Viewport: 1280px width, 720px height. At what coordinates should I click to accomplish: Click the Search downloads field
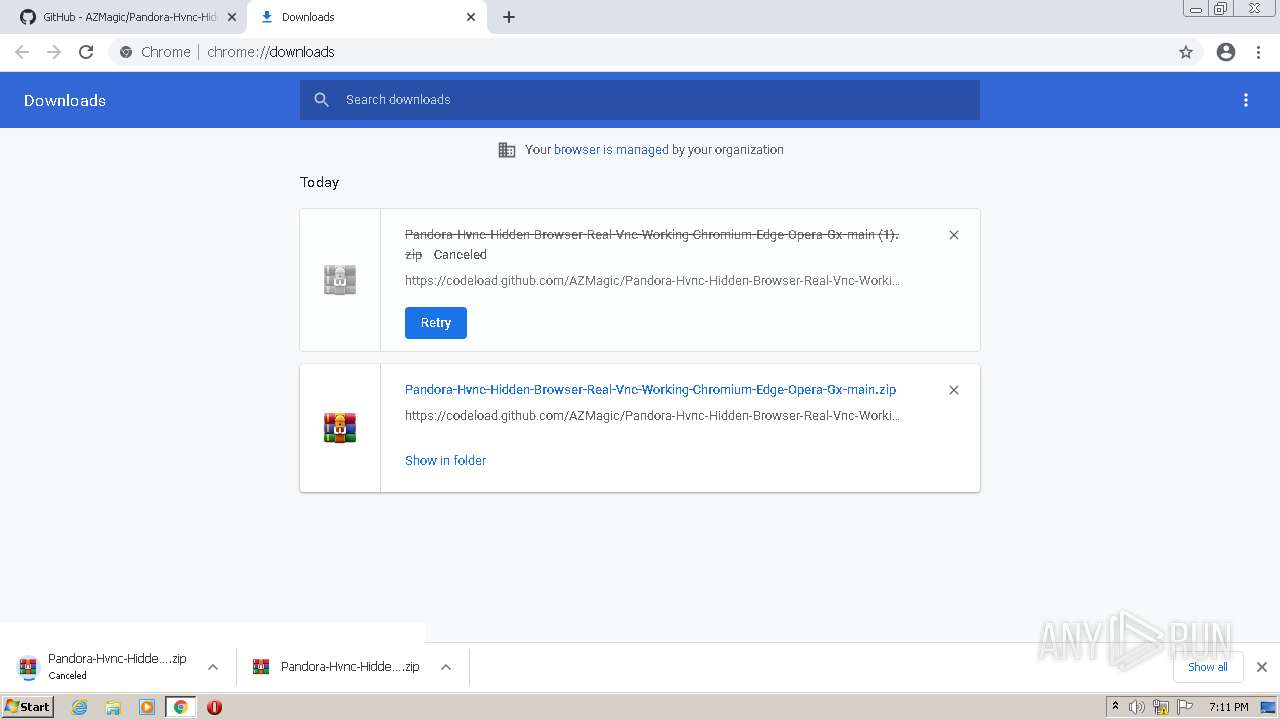pos(640,100)
